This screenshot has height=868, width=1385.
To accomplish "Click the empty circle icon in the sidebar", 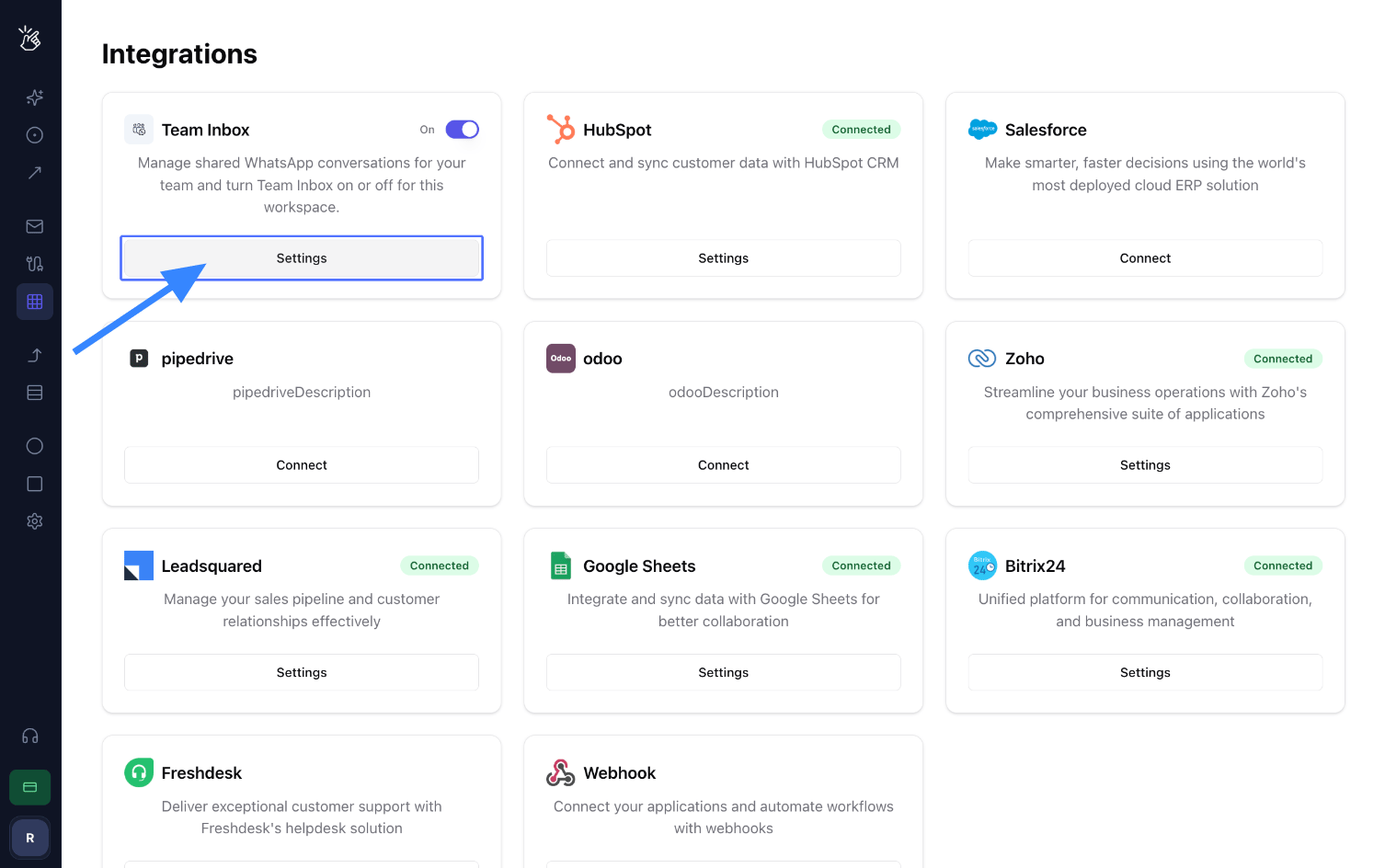I will (35, 446).
